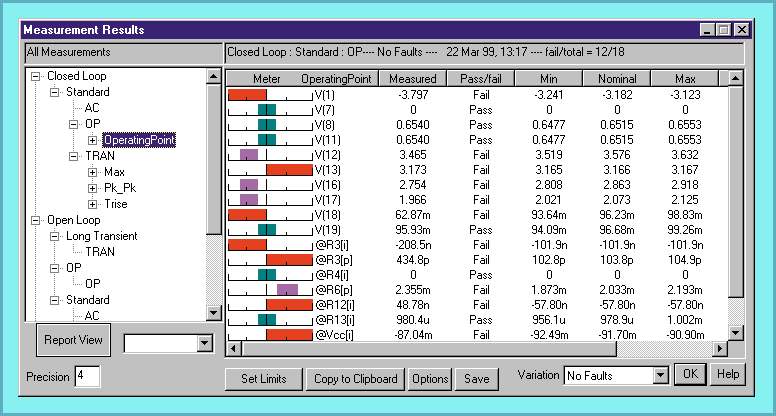Click the V(12) purple meter bar
This screenshot has height=416, width=776.
249,155
